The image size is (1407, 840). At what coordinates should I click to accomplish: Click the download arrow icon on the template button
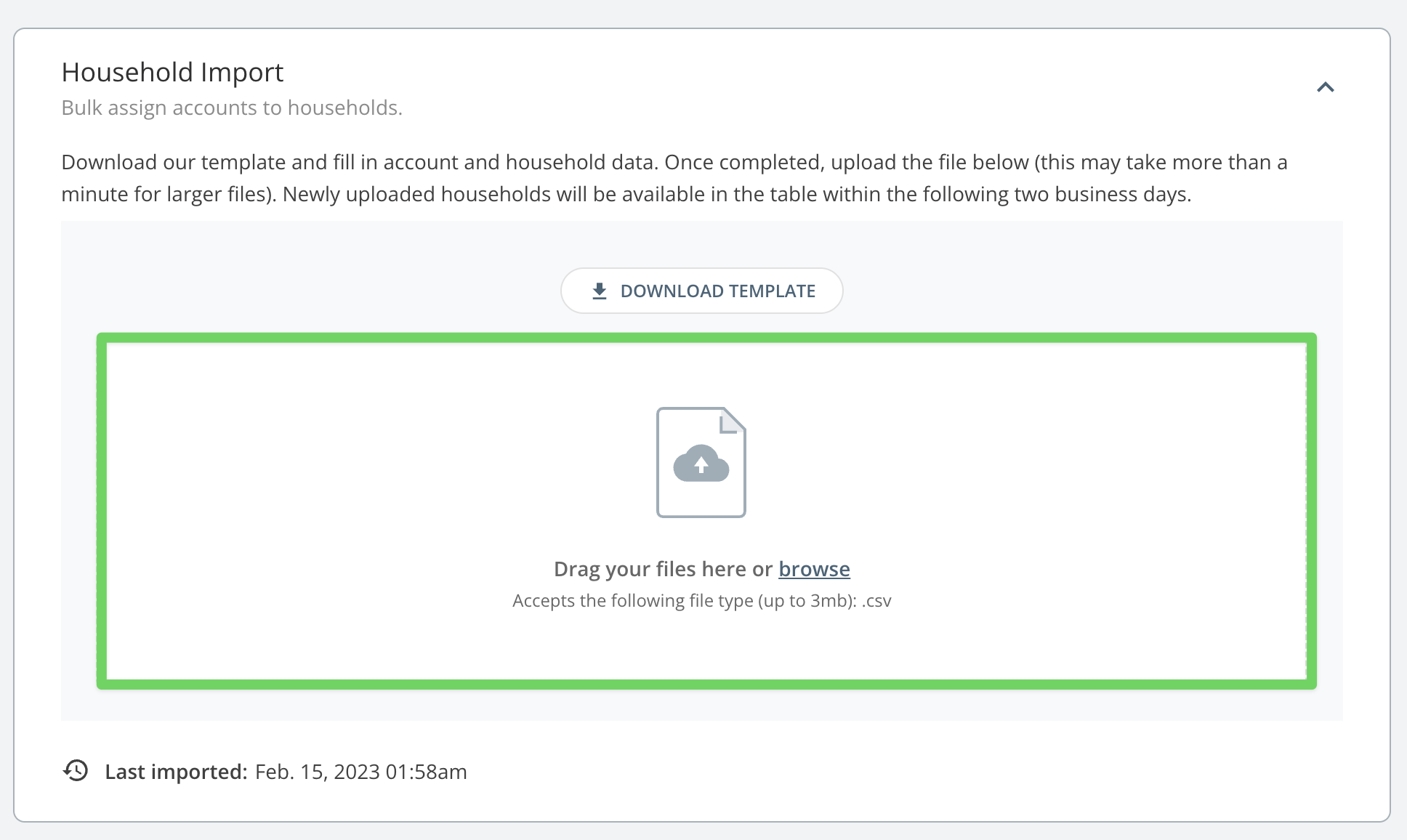click(599, 290)
